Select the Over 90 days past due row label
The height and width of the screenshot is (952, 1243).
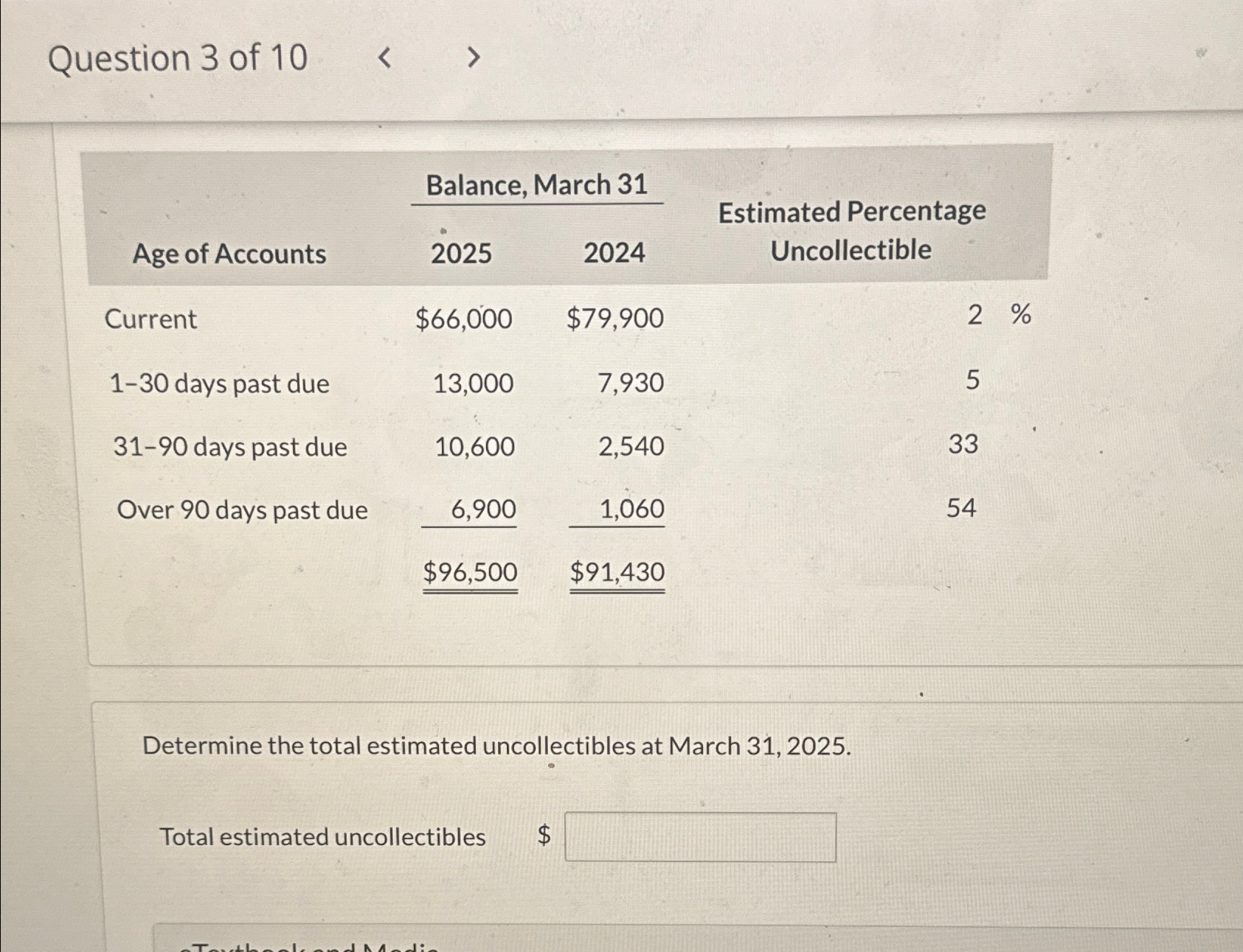tap(242, 510)
